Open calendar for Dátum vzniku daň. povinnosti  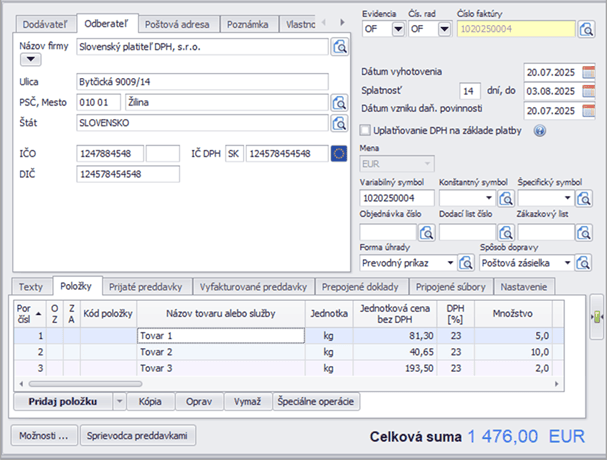pyautogui.click(x=589, y=109)
